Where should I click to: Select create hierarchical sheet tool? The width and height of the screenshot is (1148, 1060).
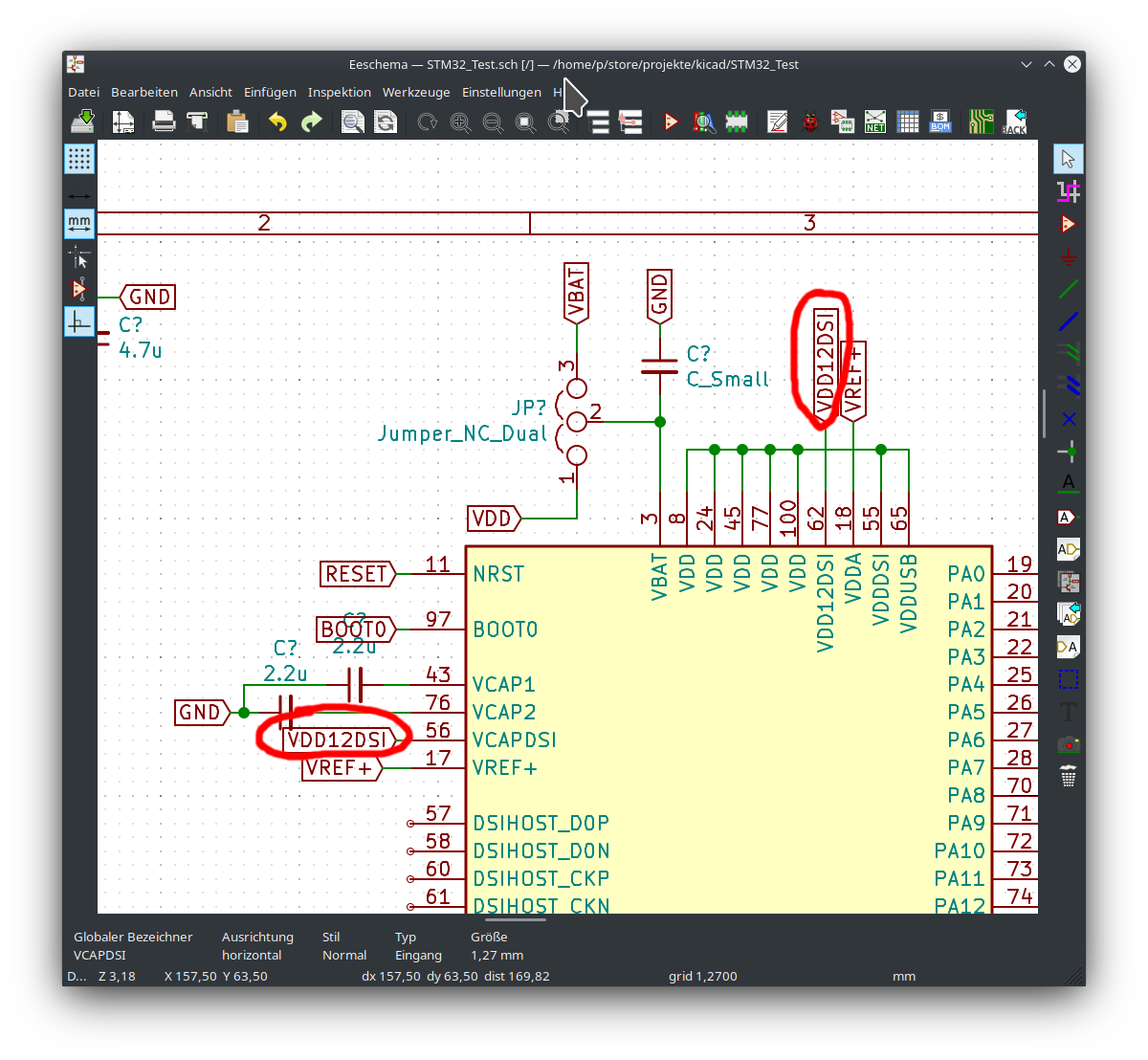pos(1069,582)
